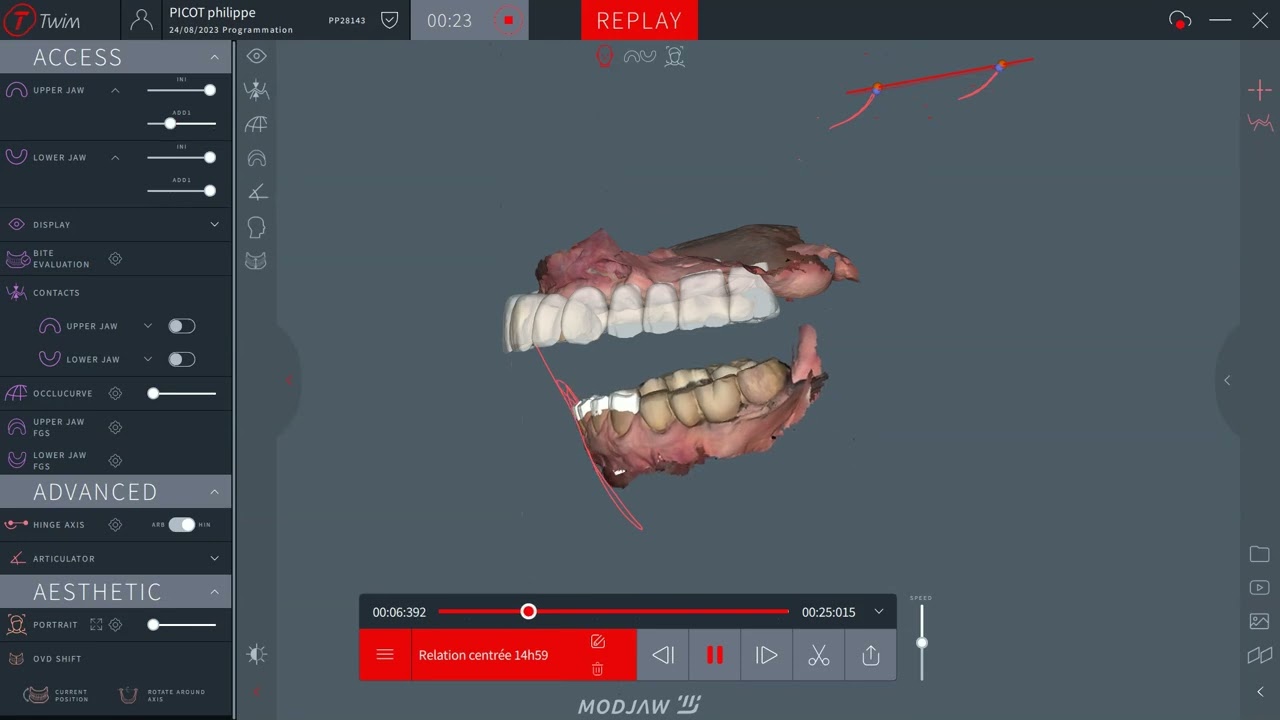Toggle Lower Jaw contacts switch
Image resolution: width=1280 pixels, height=720 pixels.
(181, 359)
